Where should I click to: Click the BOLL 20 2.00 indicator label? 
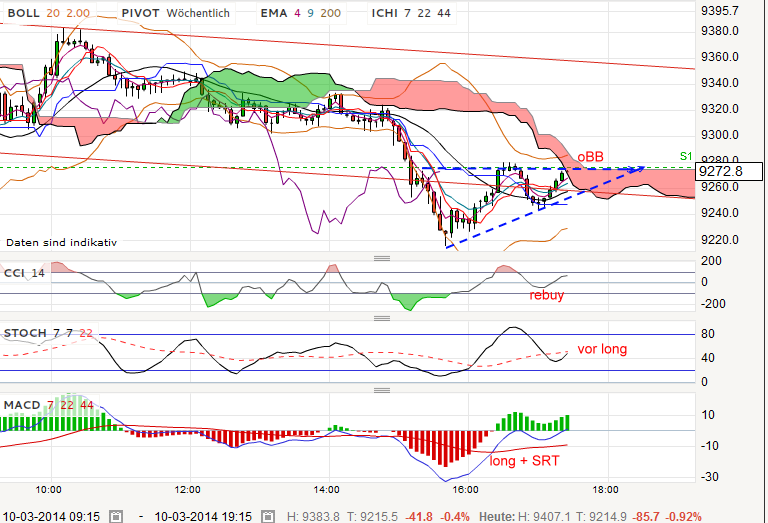pyautogui.click(x=48, y=13)
